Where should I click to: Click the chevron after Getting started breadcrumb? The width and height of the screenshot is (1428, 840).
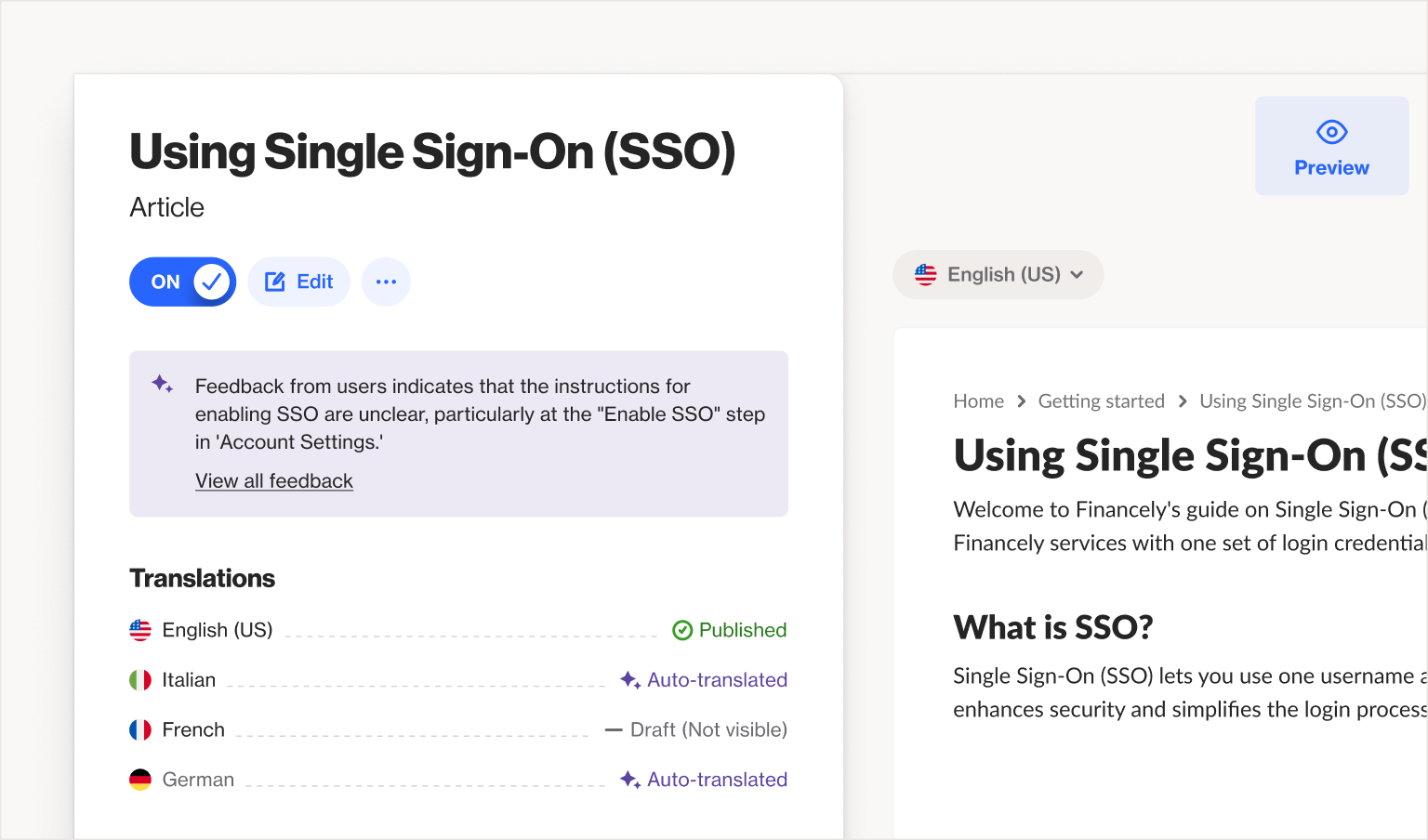coord(1183,401)
